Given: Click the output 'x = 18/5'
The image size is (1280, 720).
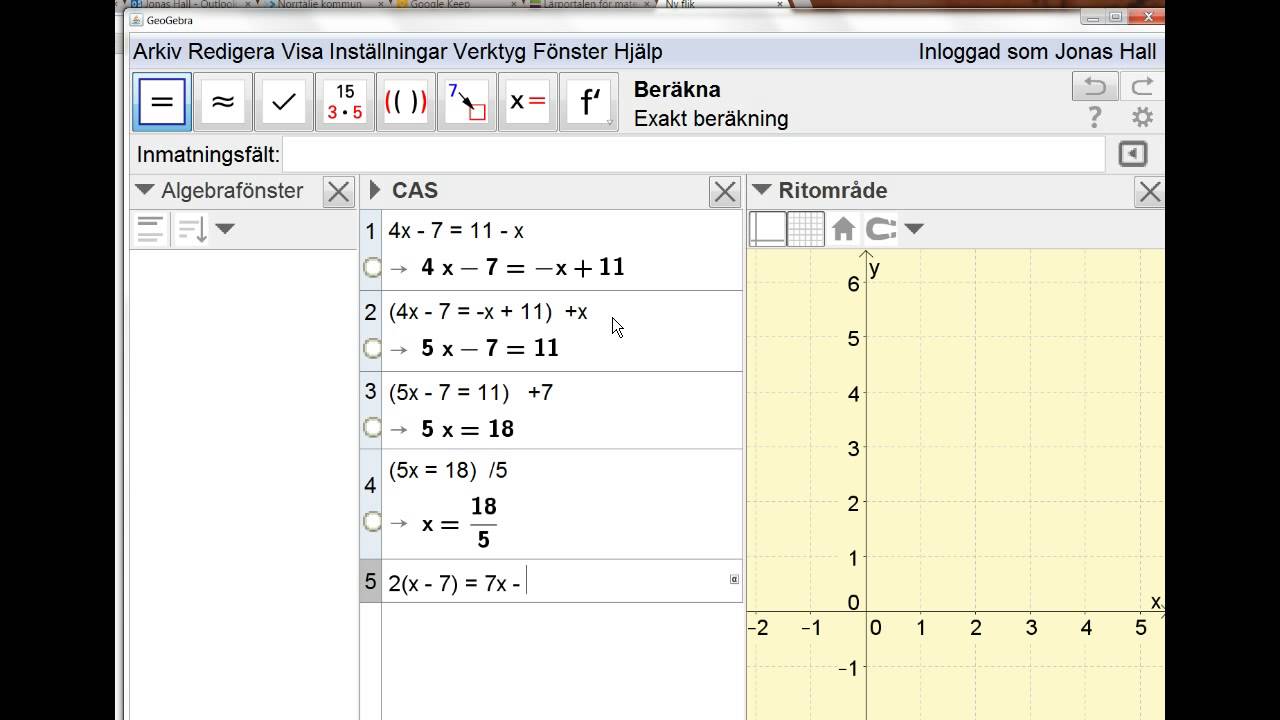Looking at the screenshot, I should [x=459, y=522].
